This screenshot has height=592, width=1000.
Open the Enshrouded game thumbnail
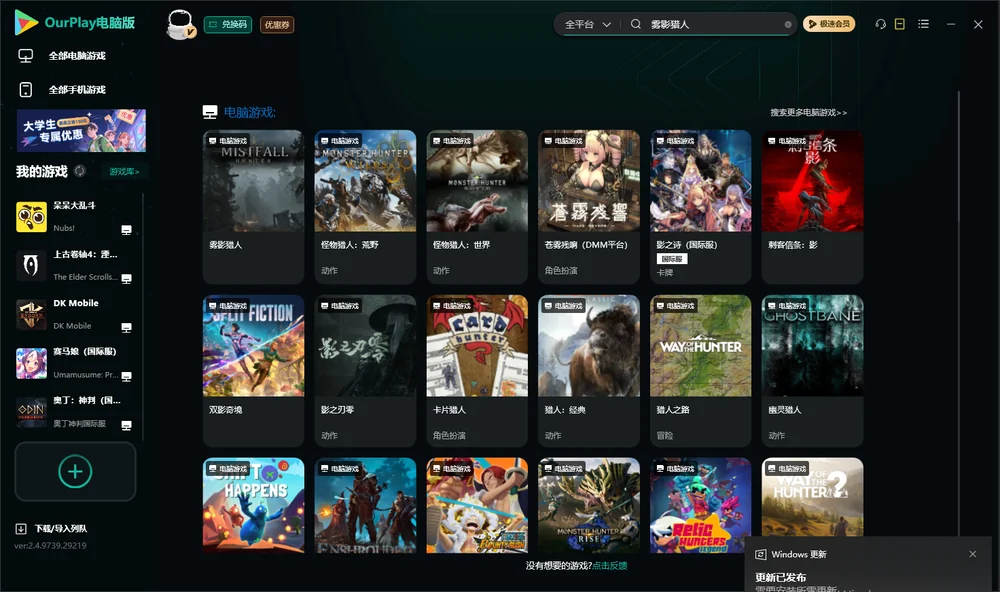(x=365, y=505)
